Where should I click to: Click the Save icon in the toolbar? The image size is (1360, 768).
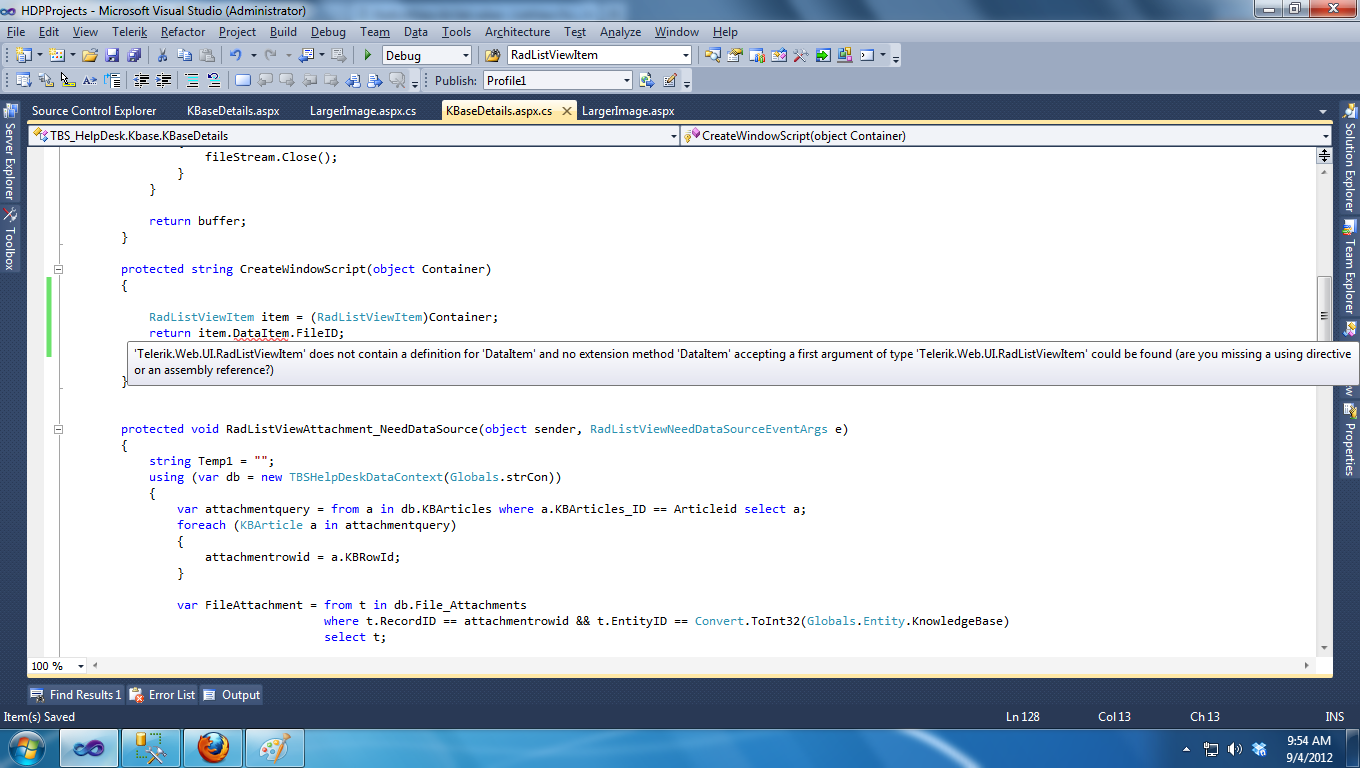[111, 56]
